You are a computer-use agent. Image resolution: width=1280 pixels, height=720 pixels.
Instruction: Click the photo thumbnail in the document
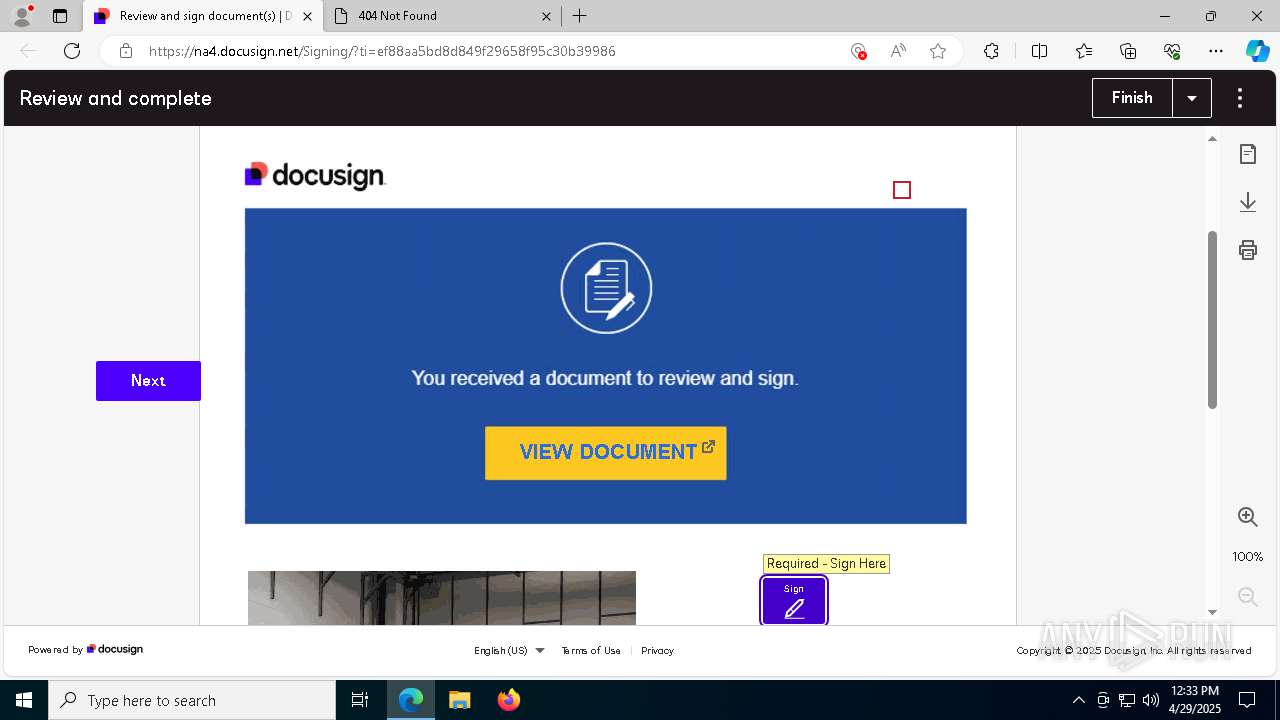(442, 598)
